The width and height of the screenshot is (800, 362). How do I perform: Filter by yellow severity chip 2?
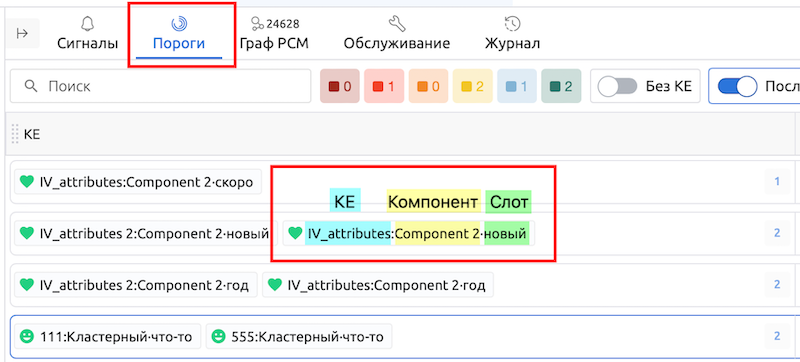(472, 86)
